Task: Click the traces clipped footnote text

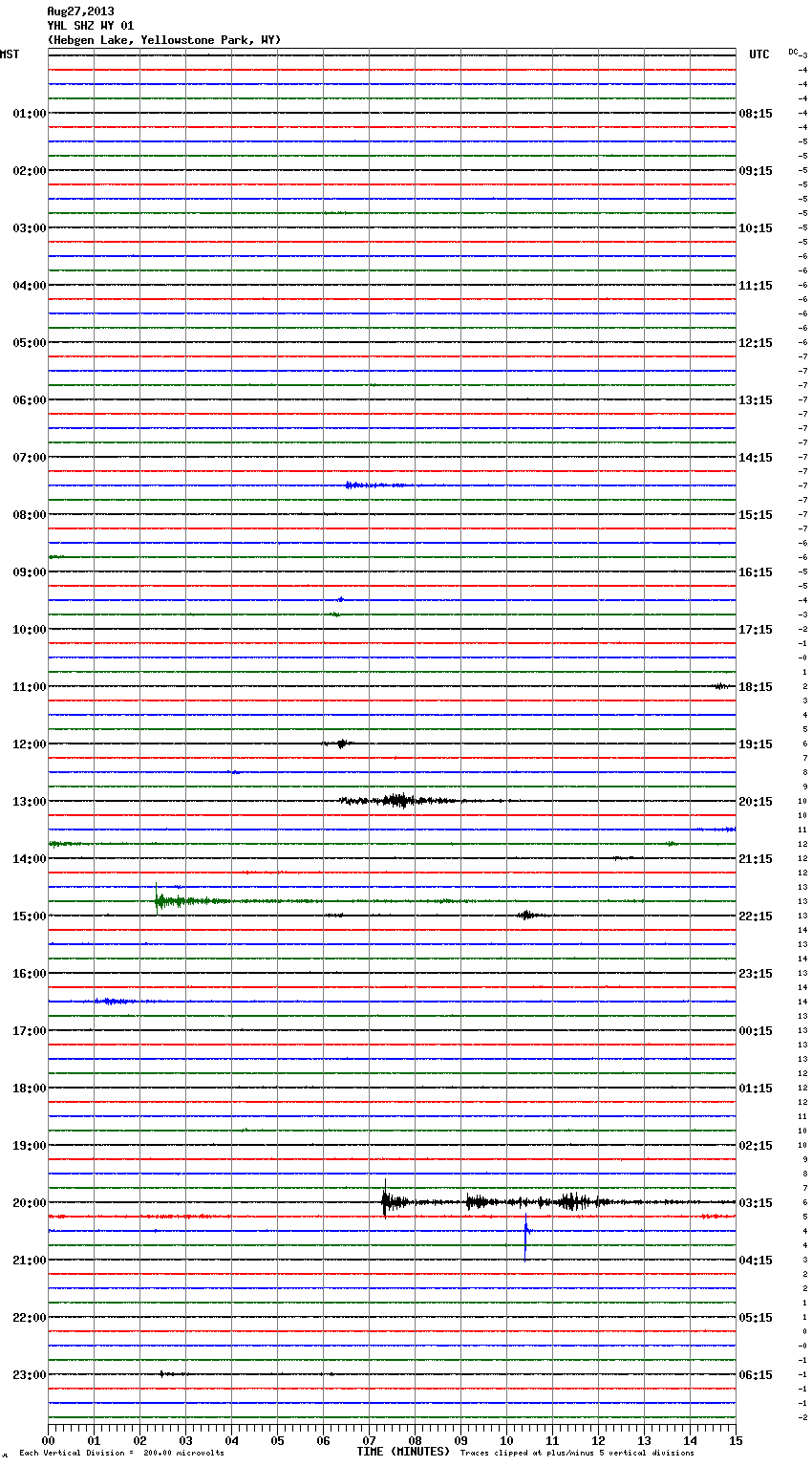Action: (577, 1454)
